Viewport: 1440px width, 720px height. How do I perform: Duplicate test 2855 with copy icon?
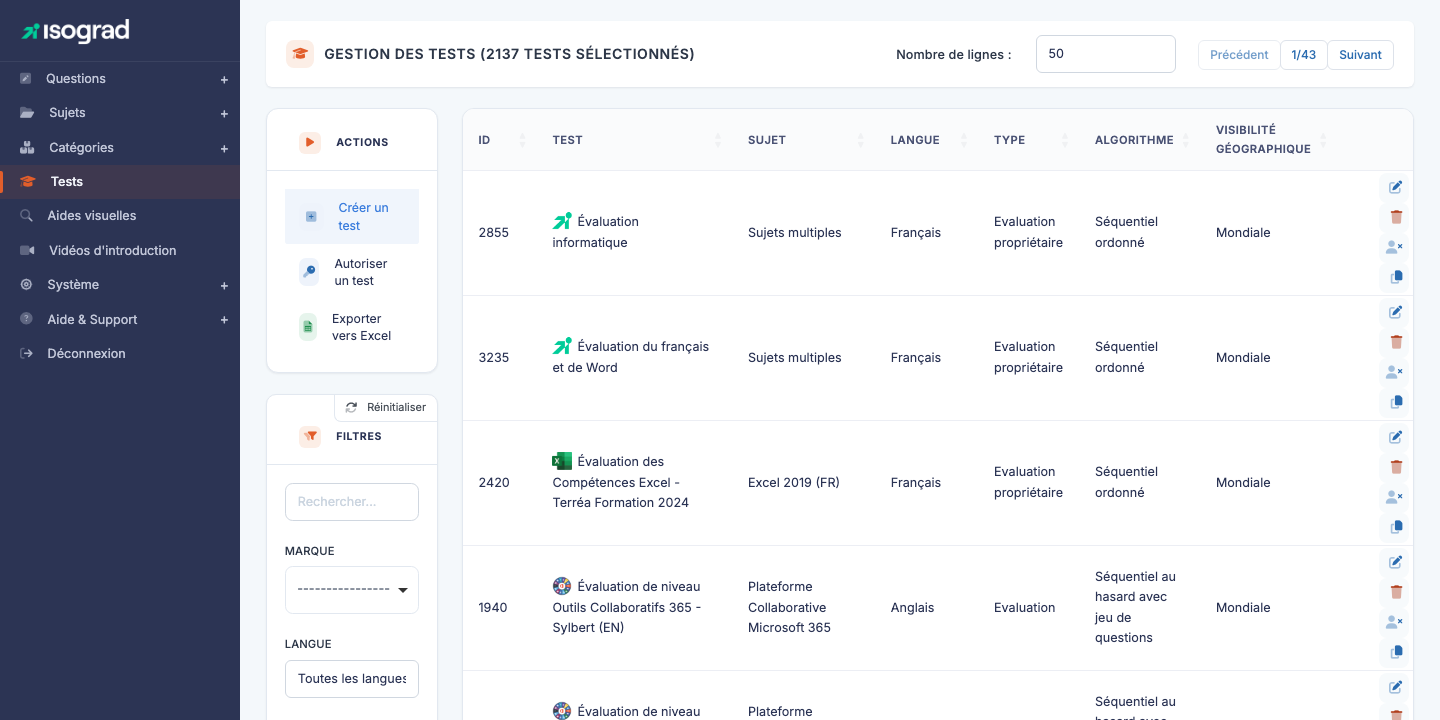point(1396,277)
